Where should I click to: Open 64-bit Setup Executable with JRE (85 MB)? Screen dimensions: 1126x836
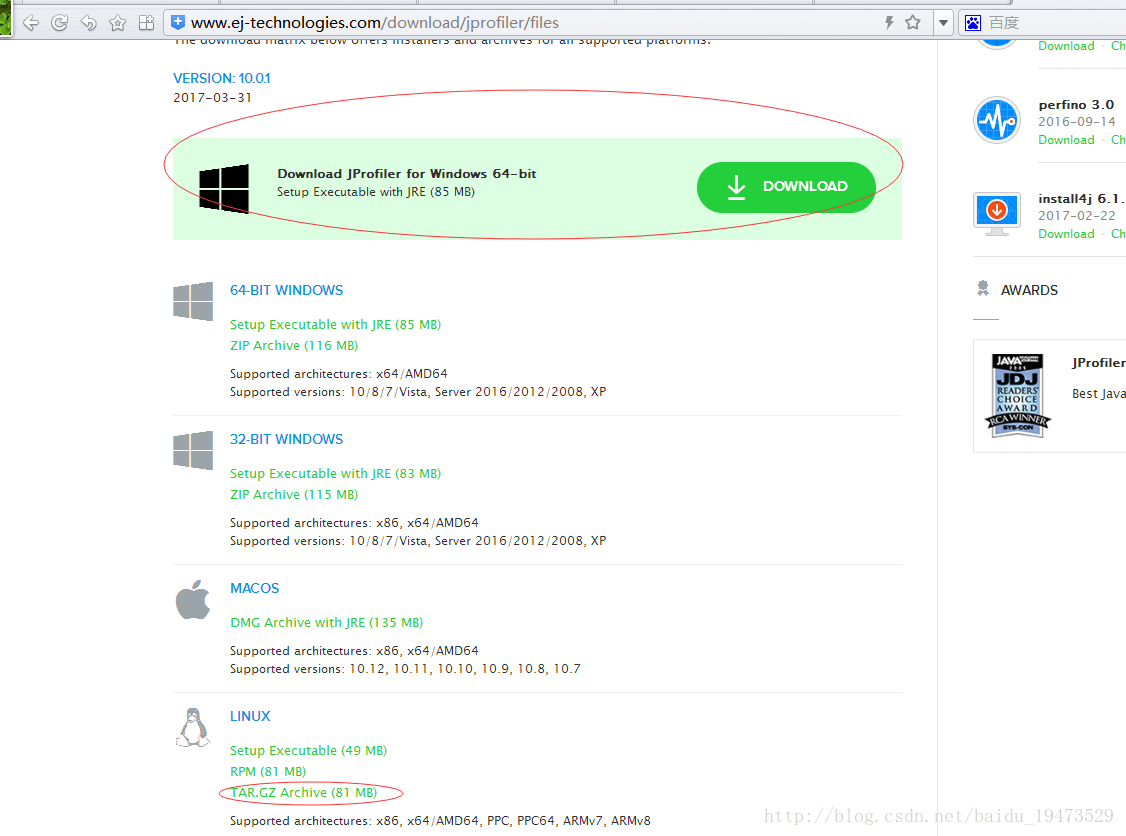click(335, 325)
